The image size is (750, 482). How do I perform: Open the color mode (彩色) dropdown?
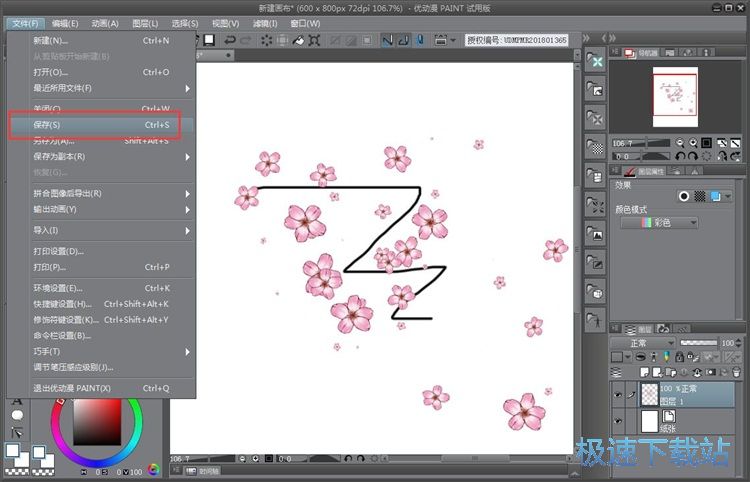coord(659,223)
